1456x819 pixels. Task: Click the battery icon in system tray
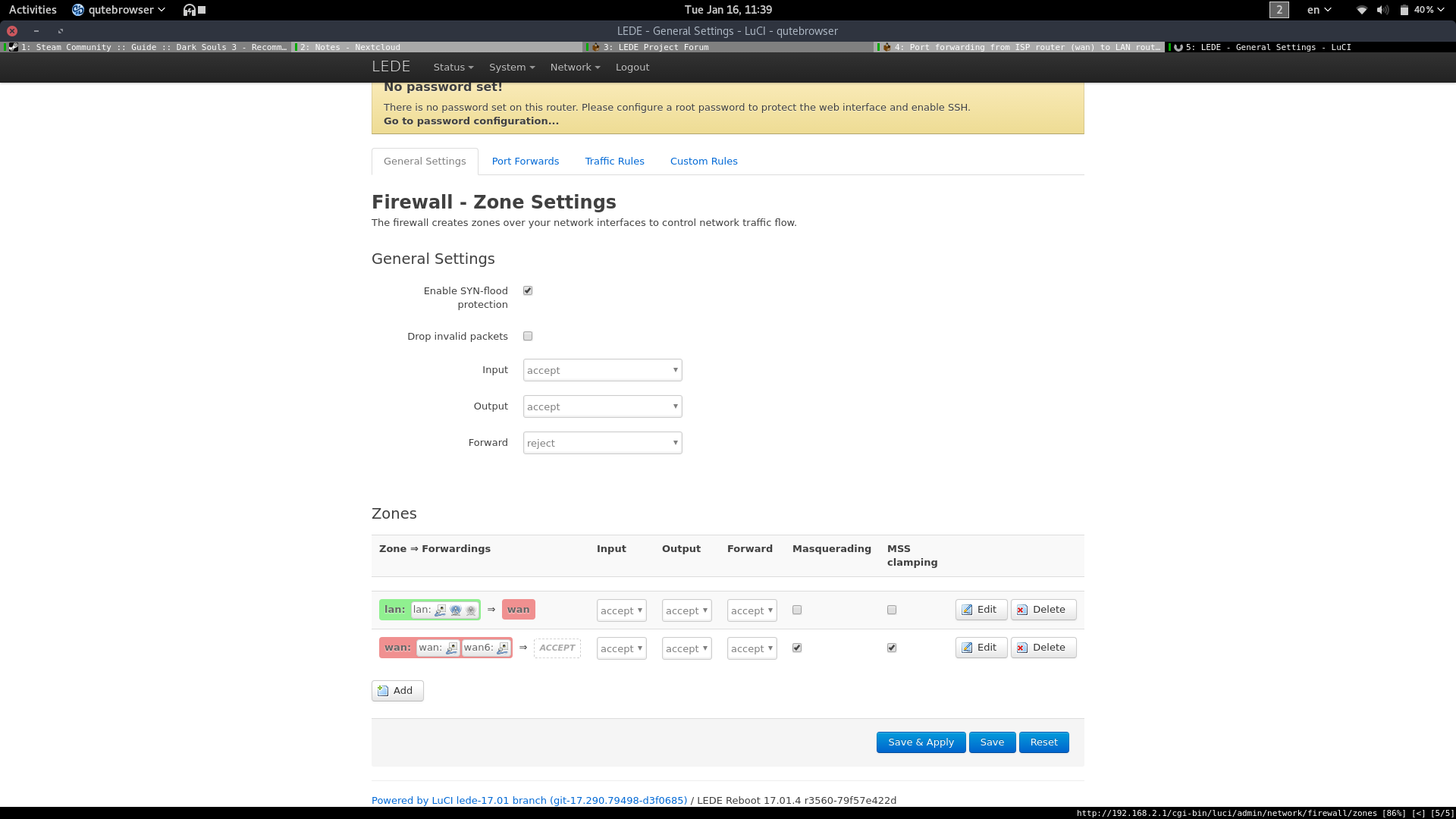(x=1404, y=10)
